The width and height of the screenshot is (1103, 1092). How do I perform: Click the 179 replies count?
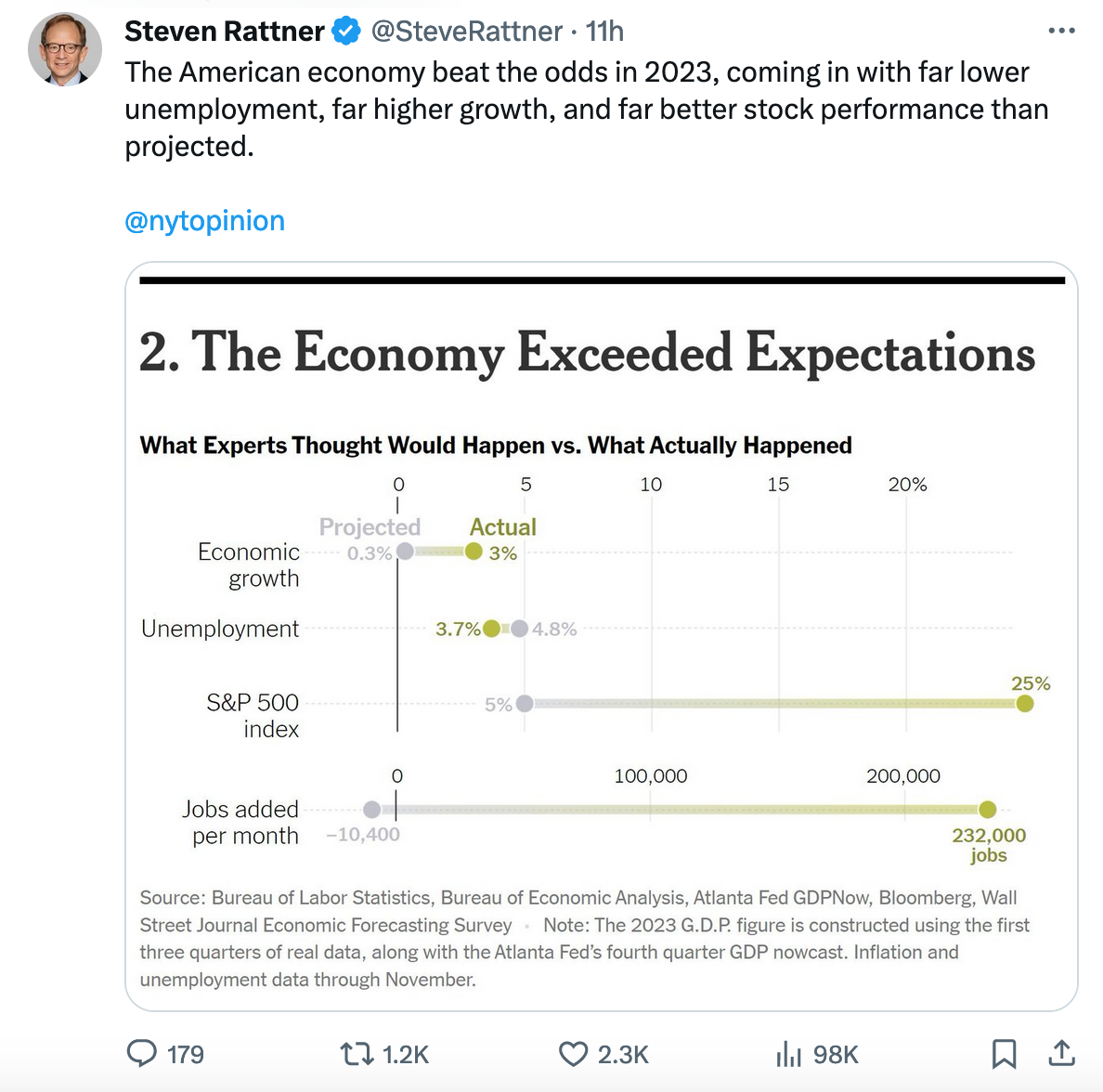[x=185, y=1055]
